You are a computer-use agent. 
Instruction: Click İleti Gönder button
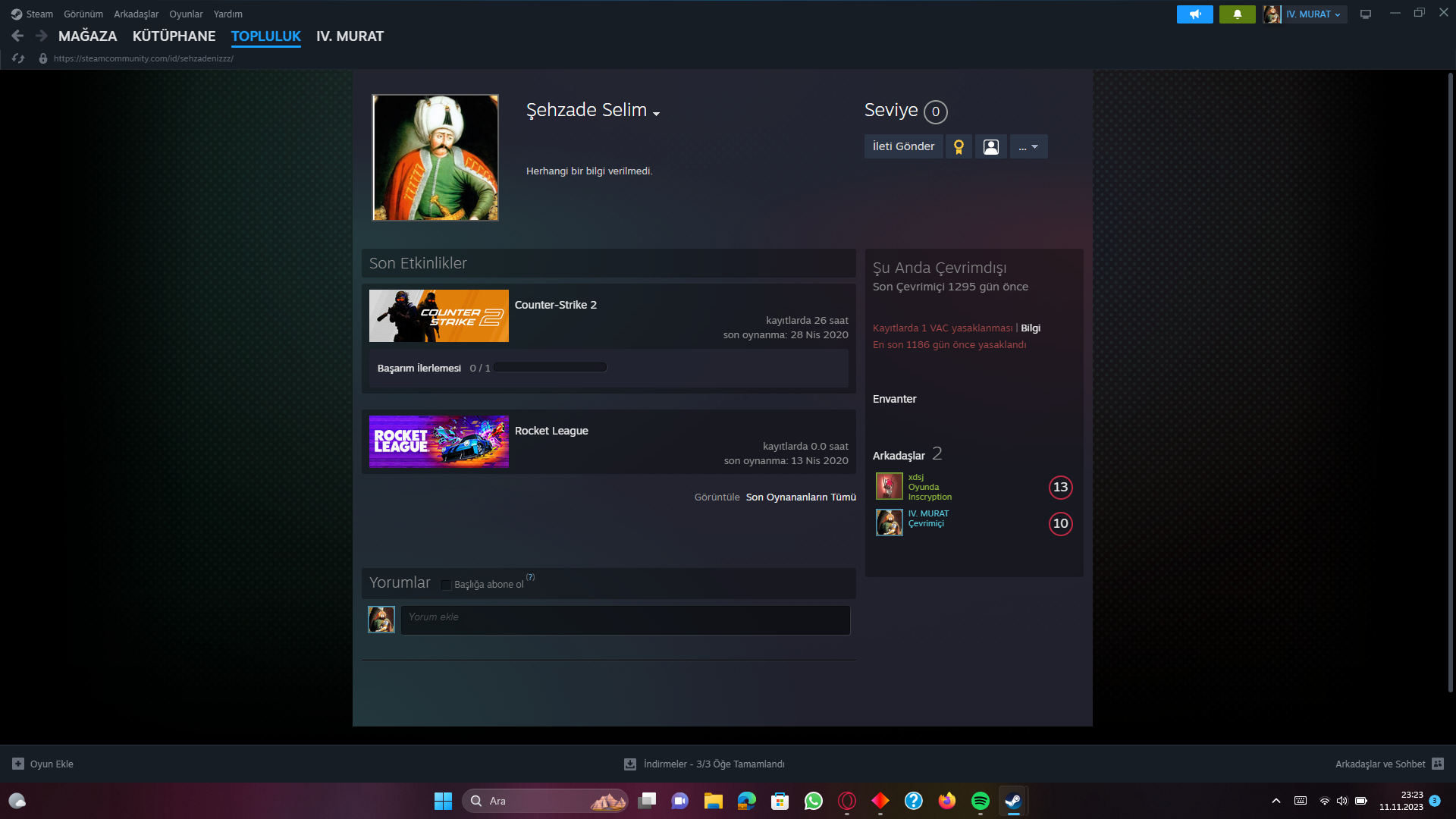pyautogui.click(x=902, y=147)
